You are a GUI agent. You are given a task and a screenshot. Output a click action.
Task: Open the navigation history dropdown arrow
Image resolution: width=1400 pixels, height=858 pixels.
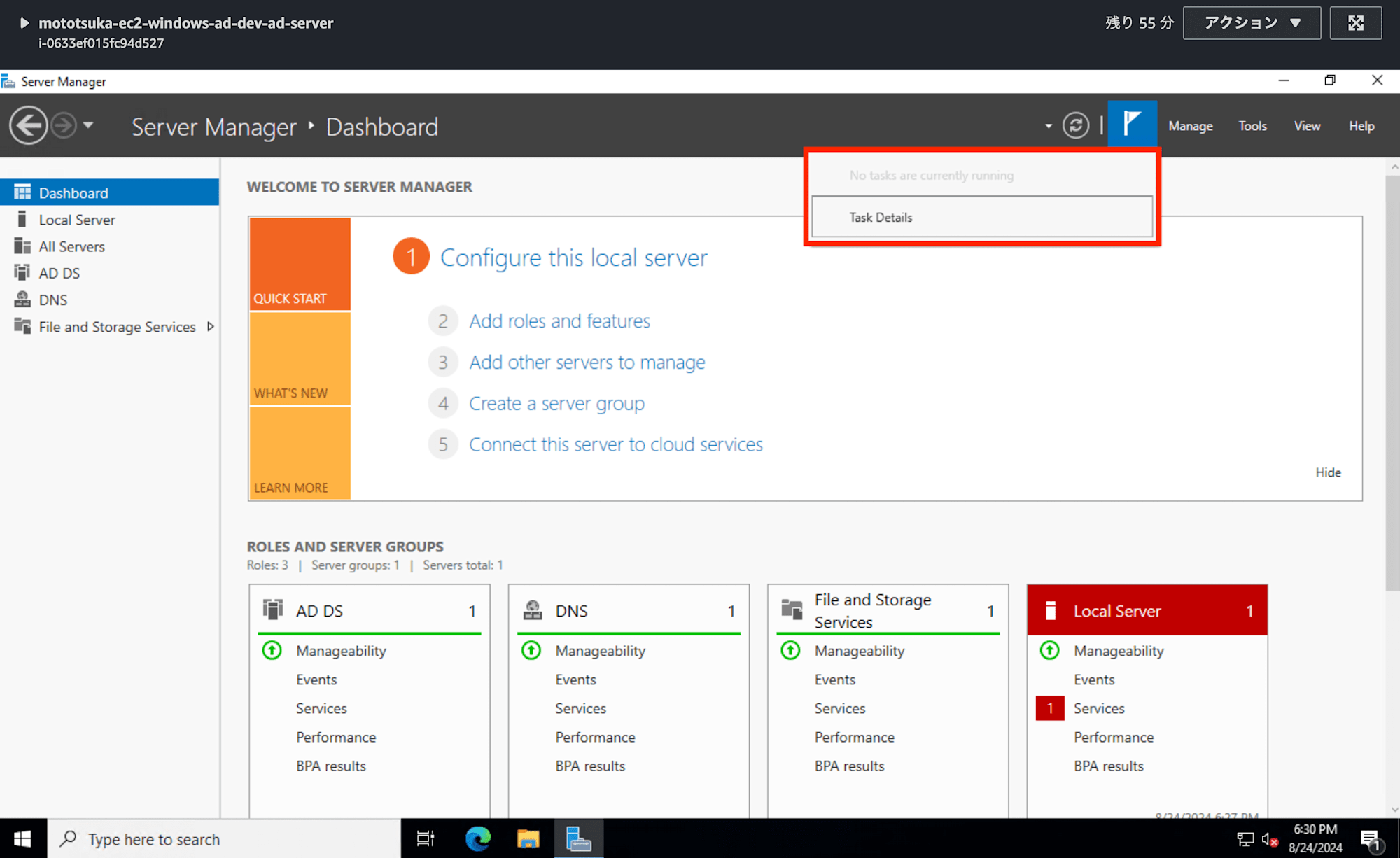[88, 126]
